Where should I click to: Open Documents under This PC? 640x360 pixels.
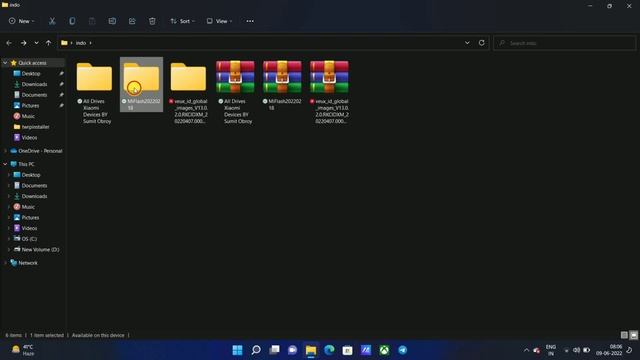click(x=34, y=185)
